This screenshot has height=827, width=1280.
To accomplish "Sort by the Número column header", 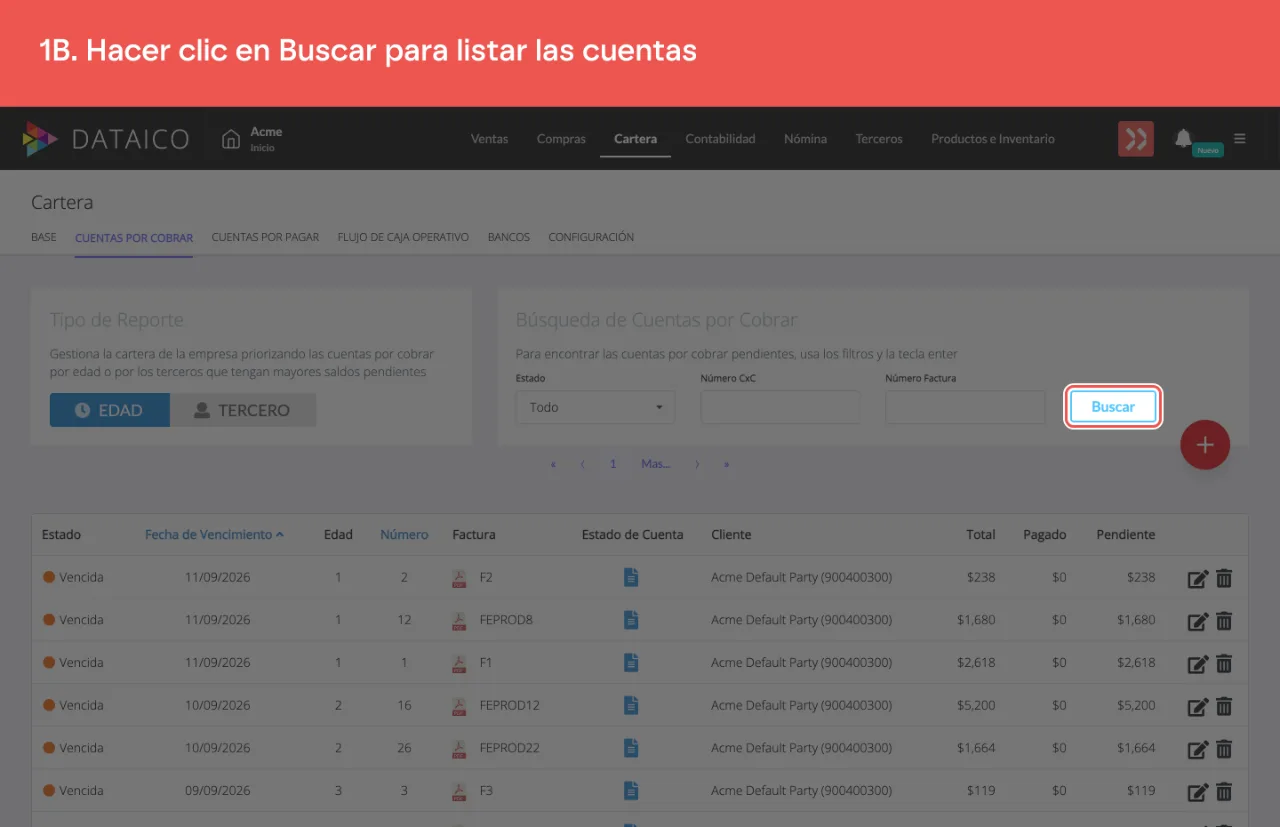I will tap(404, 535).
